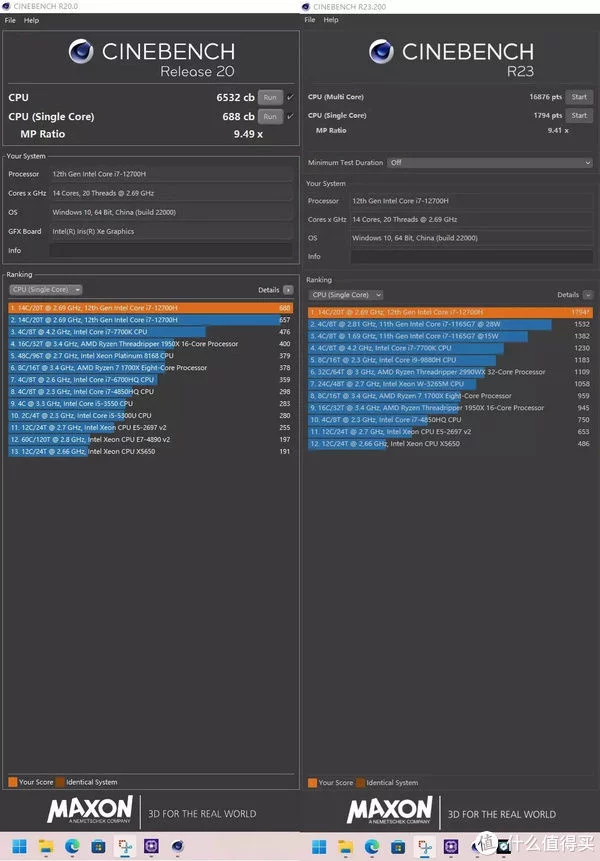Open Minimum Test Duration dropdown set to Off
Image resolution: width=600 pixels, height=861 pixels.
tap(490, 163)
